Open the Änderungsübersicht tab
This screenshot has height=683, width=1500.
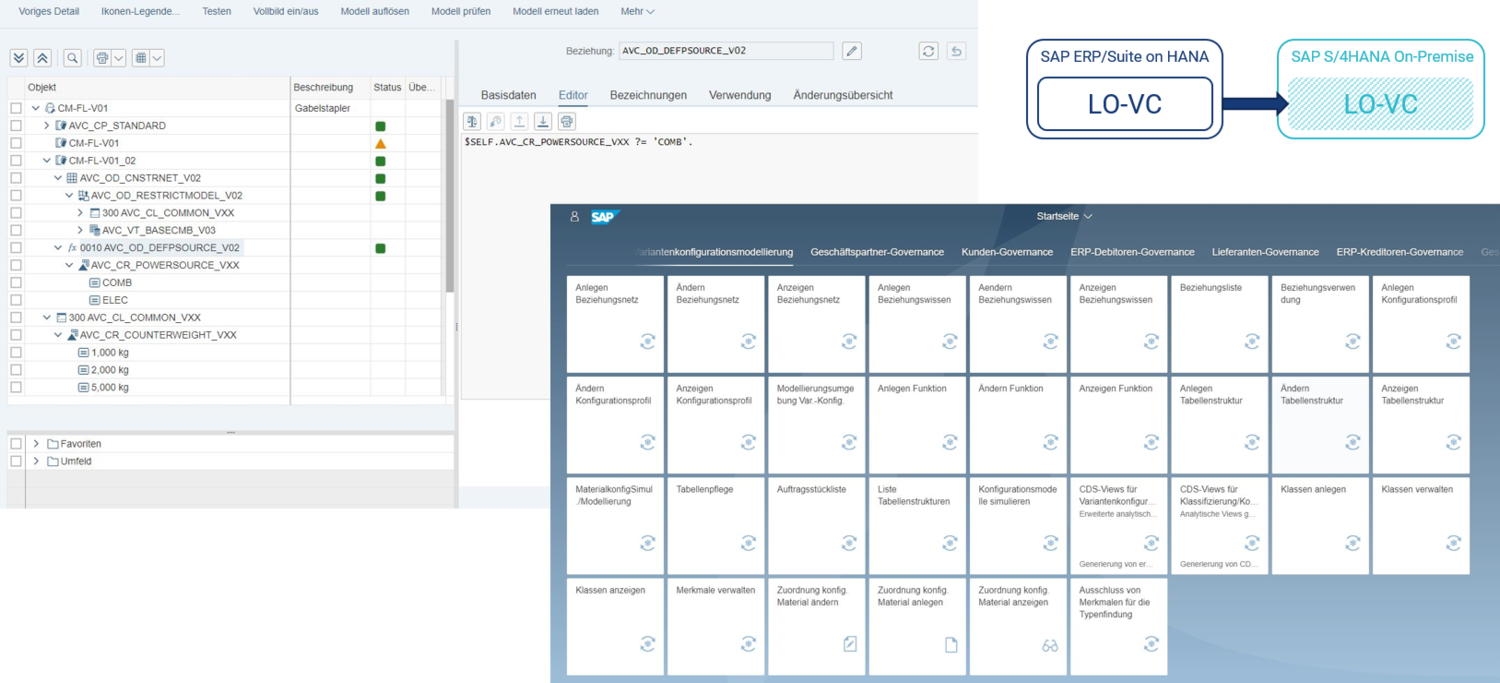tap(843, 95)
